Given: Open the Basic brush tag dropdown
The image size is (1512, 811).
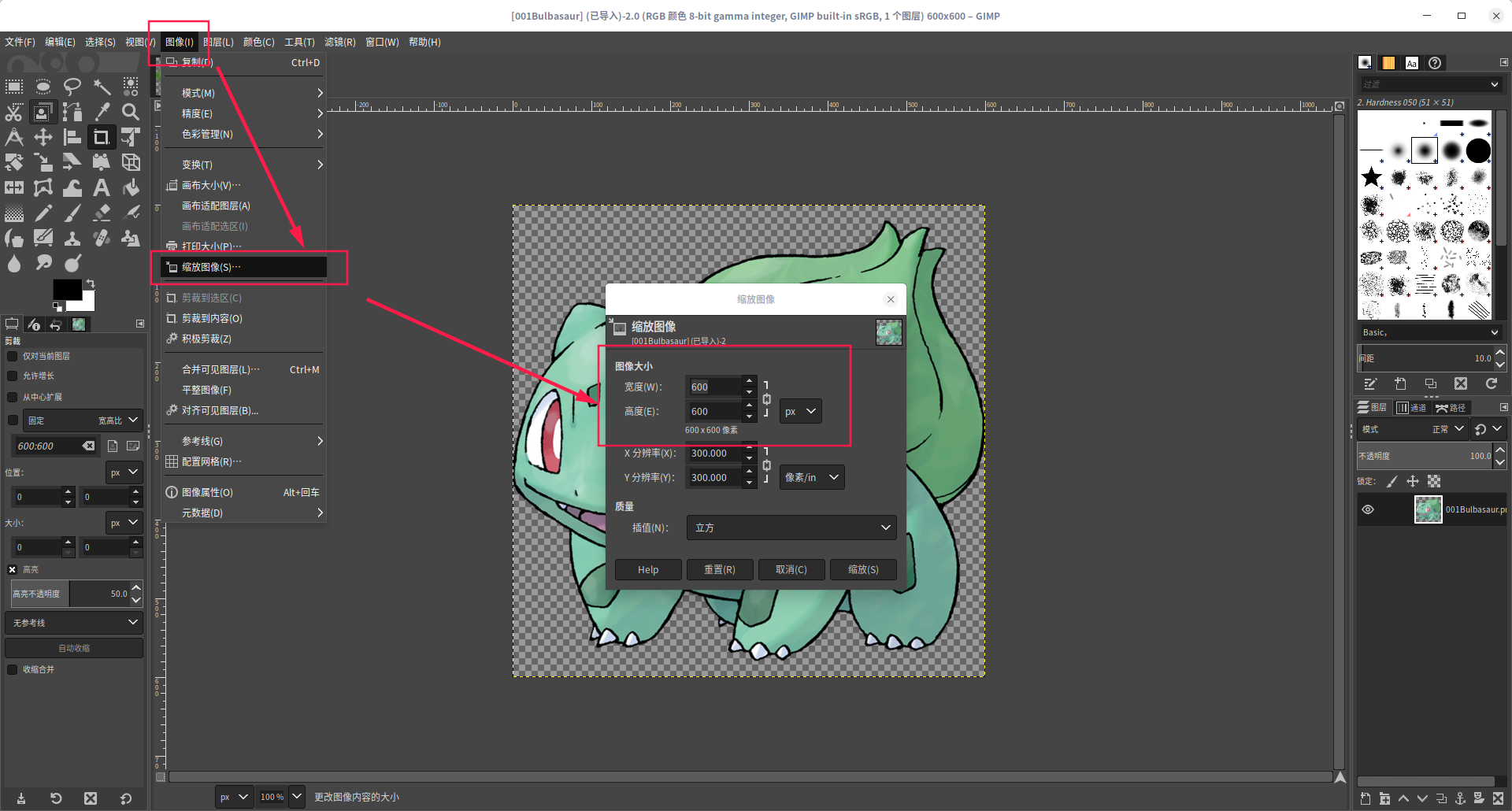Looking at the screenshot, I should pyautogui.click(x=1430, y=332).
